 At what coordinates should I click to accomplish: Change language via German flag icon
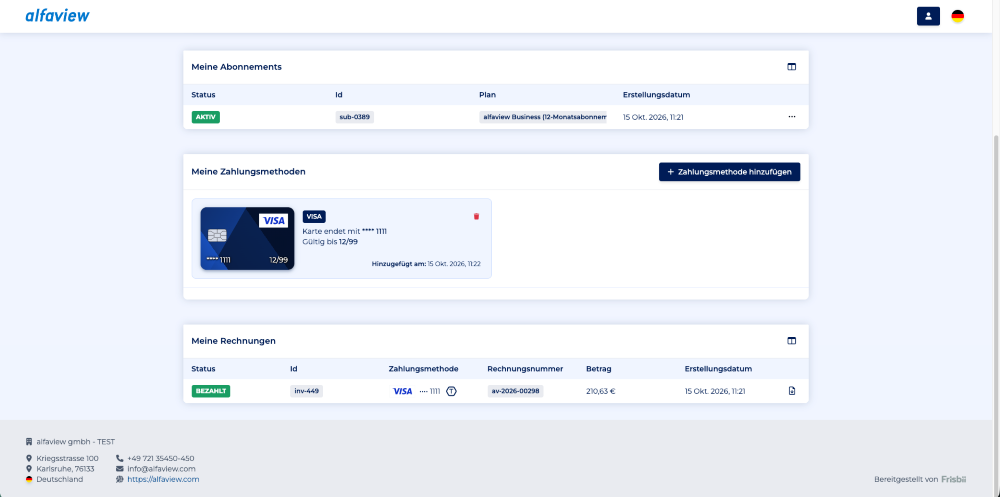click(x=957, y=17)
